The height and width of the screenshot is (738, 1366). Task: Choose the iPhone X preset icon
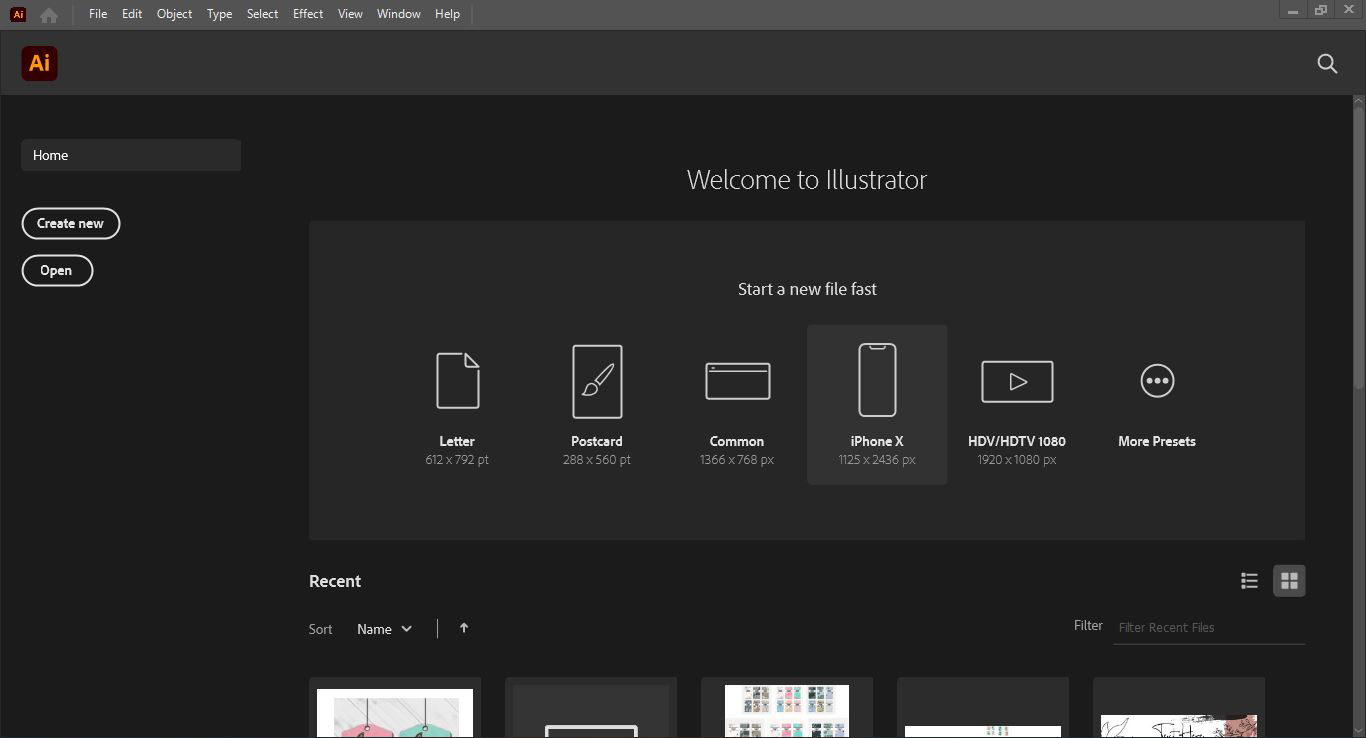(x=877, y=380)
